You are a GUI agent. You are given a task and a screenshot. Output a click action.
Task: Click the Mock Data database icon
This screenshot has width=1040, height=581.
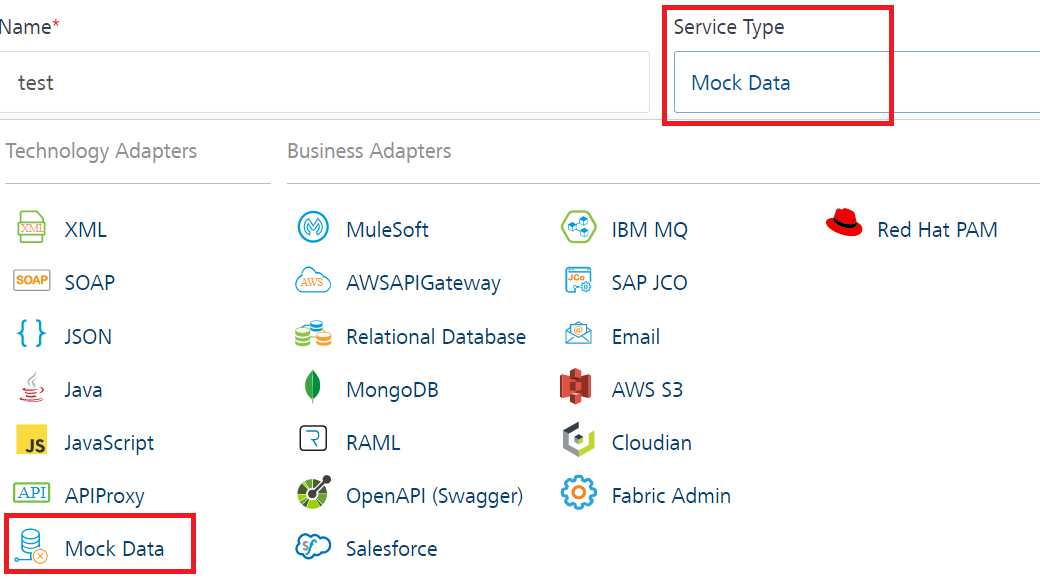tap(32, 547)
